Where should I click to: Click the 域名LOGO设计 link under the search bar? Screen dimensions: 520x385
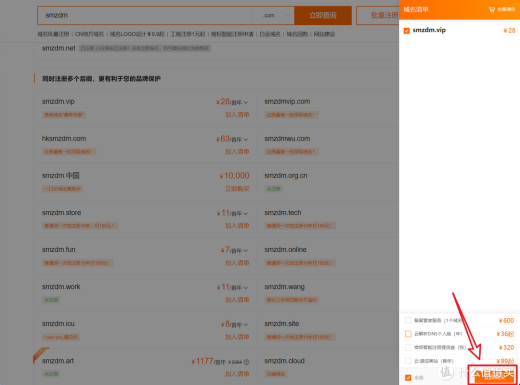click(x=137, y=34)
